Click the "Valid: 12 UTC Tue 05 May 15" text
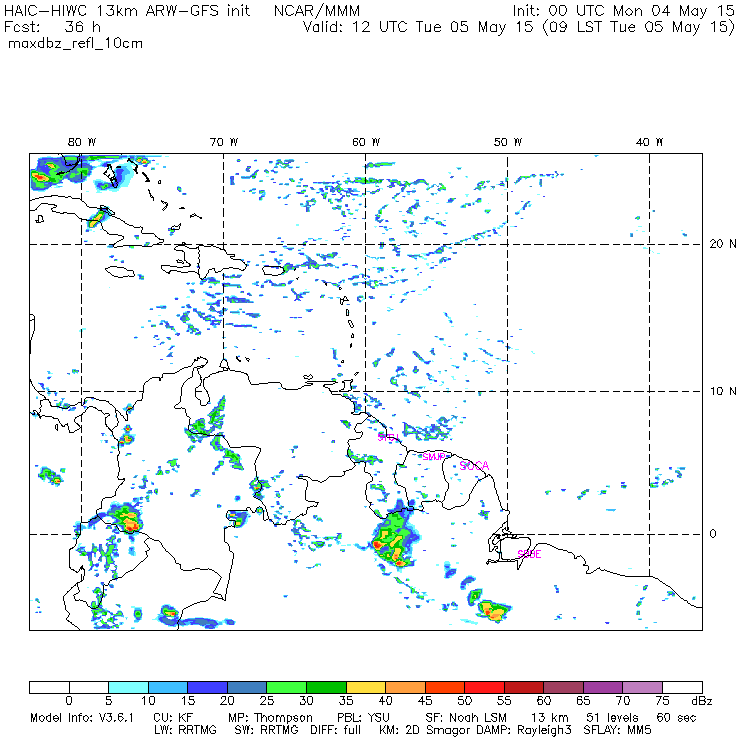This screenshot has width=740, height=740. [x=418, y=26]
